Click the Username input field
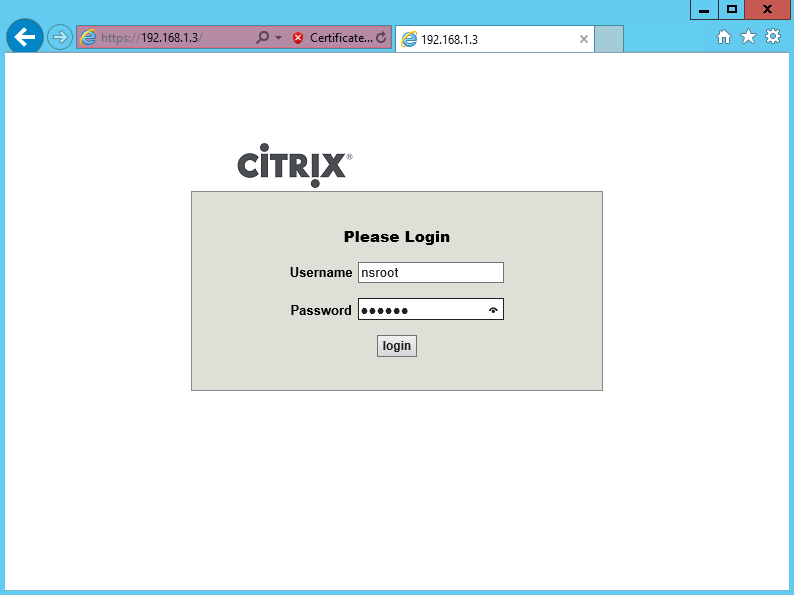This screenshot has height=595, width=794. coord(430,272)
